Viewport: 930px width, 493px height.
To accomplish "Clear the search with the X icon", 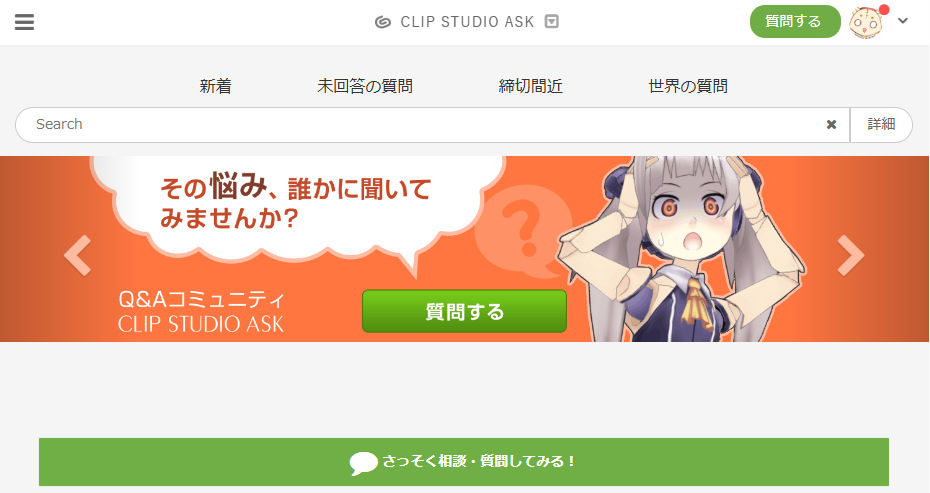I will tap(832, 125).
